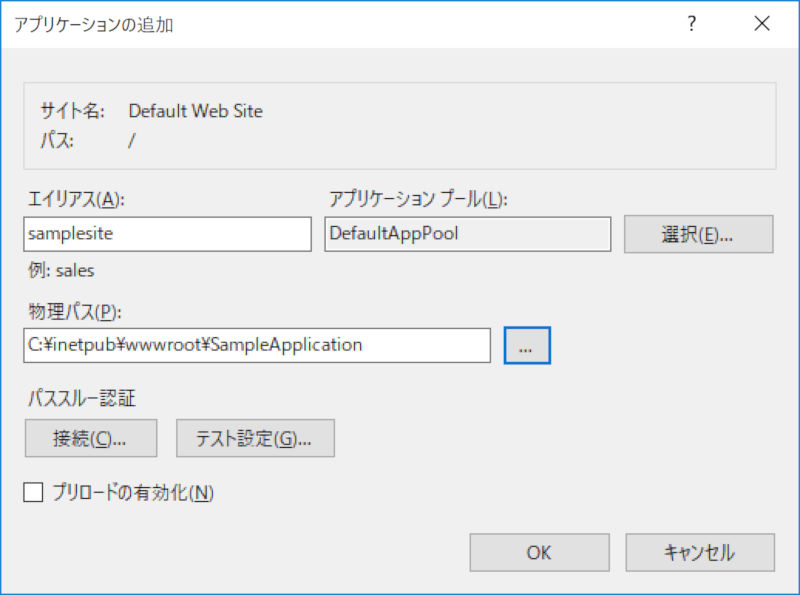Close the アプリケーションの追加 dialog
This screenshot has height=595, width=800.
(762, 23)
